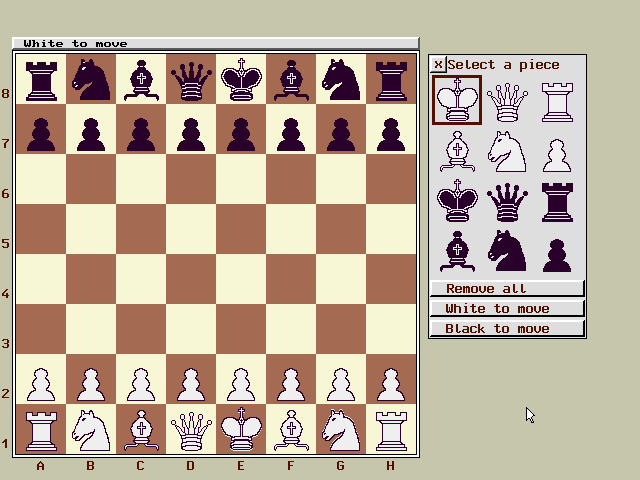Set Black to move in palette

[x=507, y=329]
